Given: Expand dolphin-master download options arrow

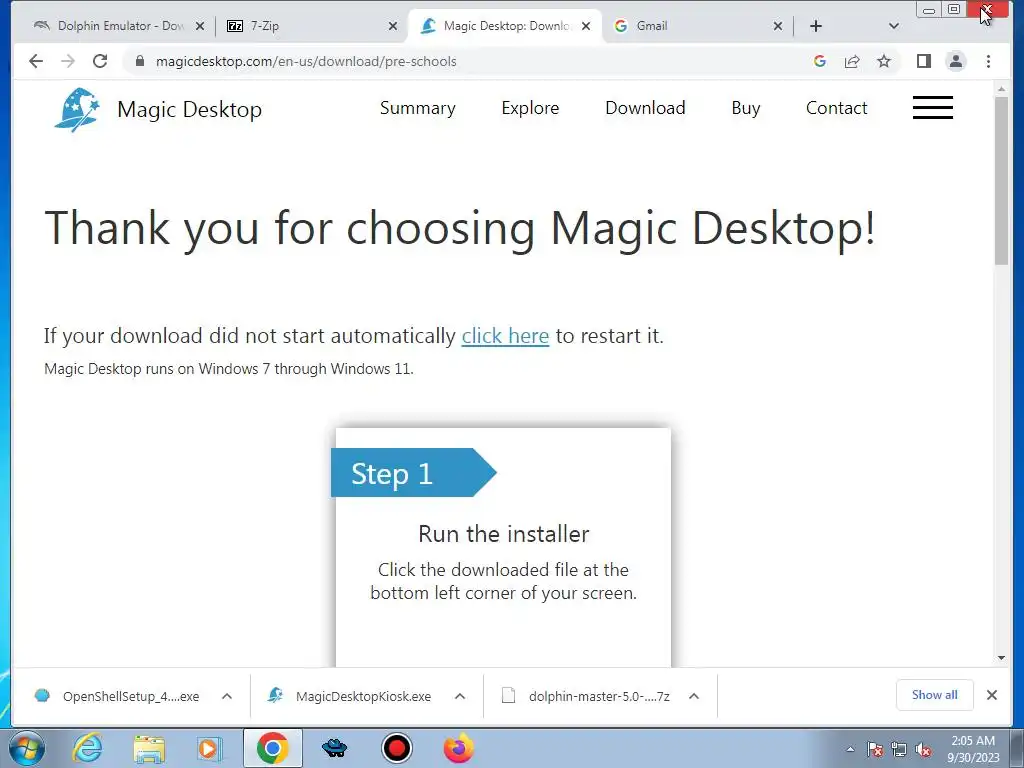Looking at the screenshot, I should [x=694, y=696].
